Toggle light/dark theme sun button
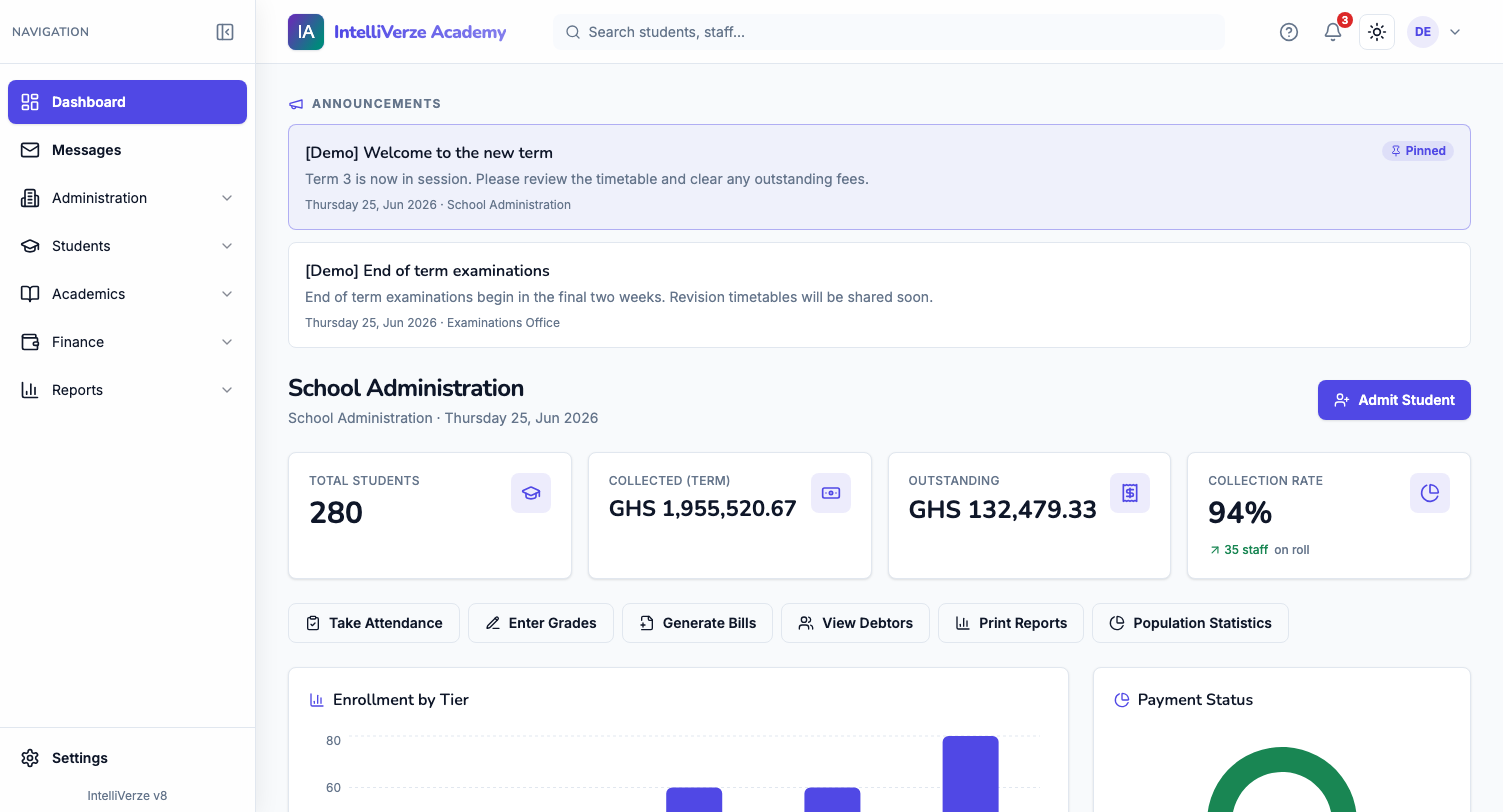The height and width of the screenshot is (812, 1503). [1377, 32]
